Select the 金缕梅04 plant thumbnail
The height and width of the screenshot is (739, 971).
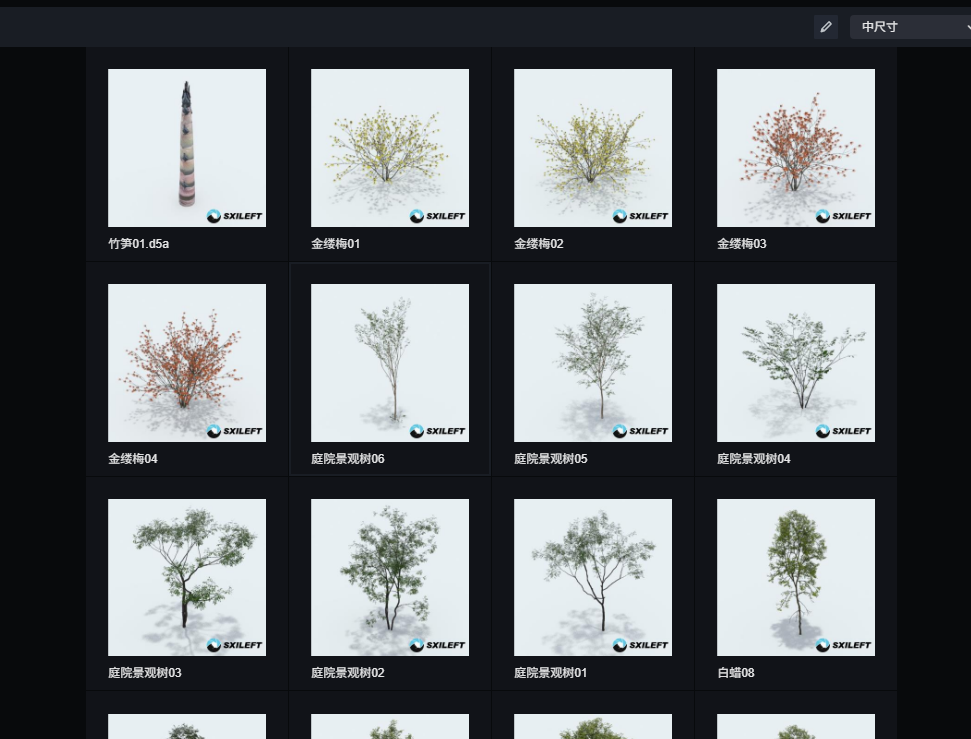[187, 363]
